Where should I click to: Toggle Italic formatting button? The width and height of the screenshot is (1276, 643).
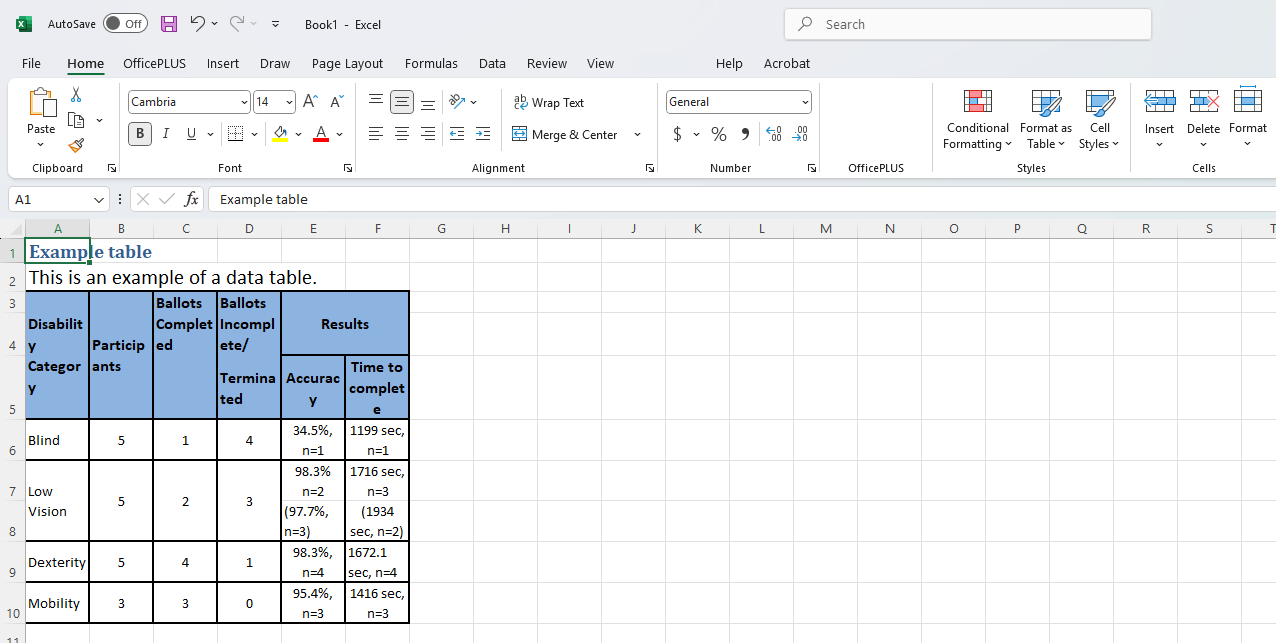(166, 134)
